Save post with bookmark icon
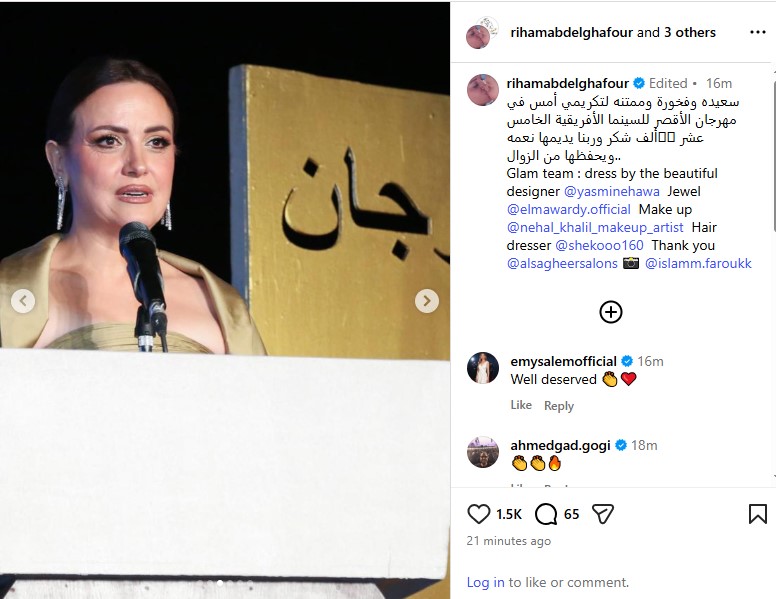 [758, 514]
